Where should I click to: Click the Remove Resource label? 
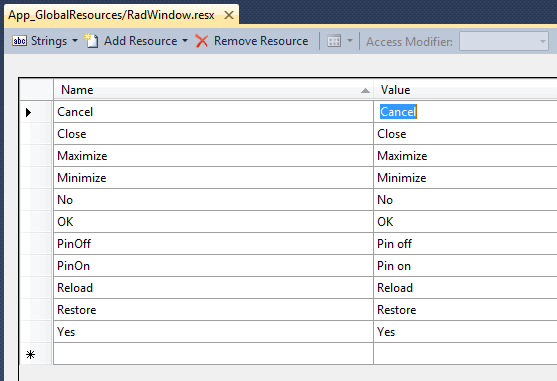tap(261, 41)
